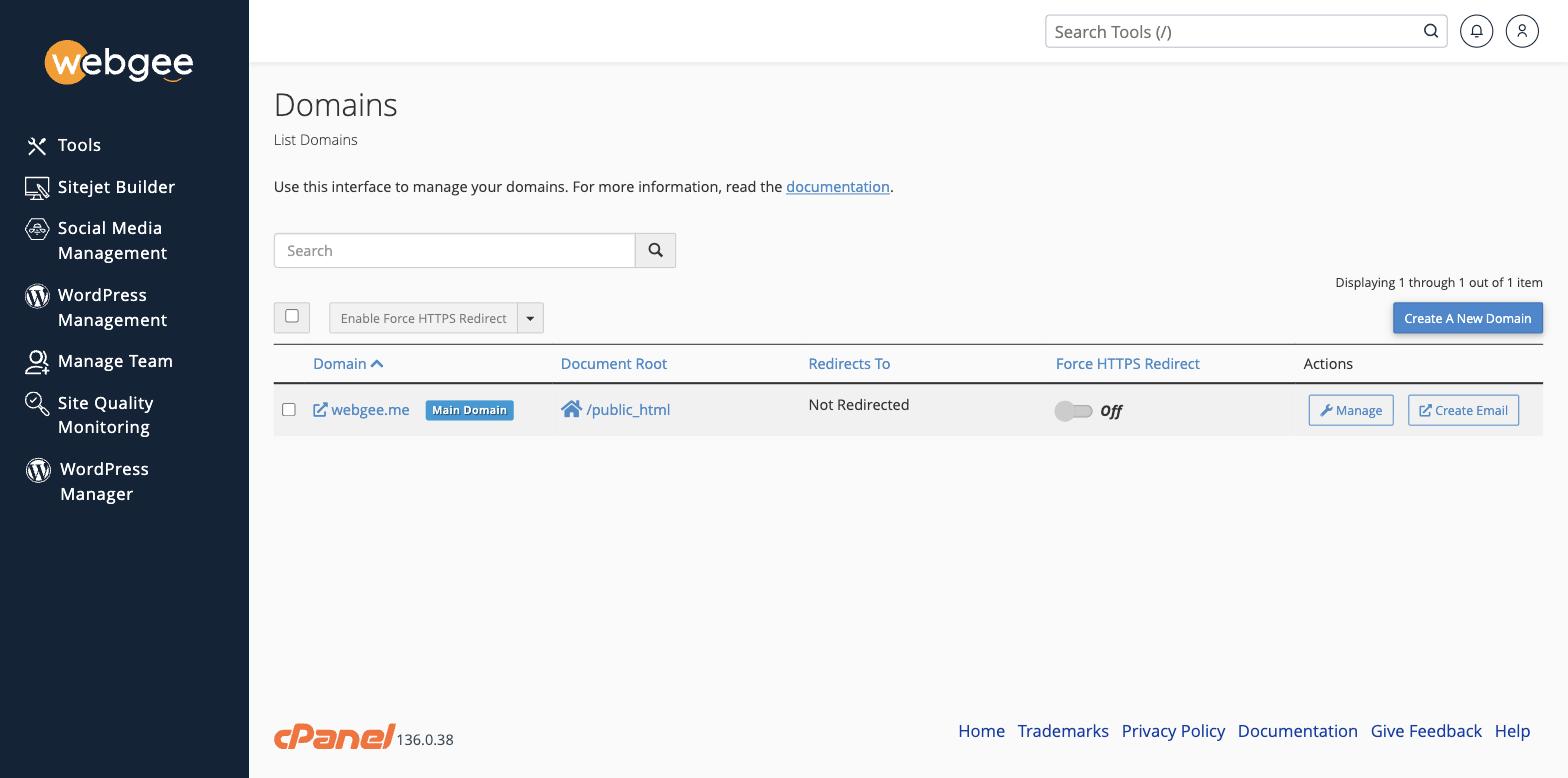Viewport: 1568px width, 778px height.
Task: Click the Social Media Management icon
Action: point(37,229)
